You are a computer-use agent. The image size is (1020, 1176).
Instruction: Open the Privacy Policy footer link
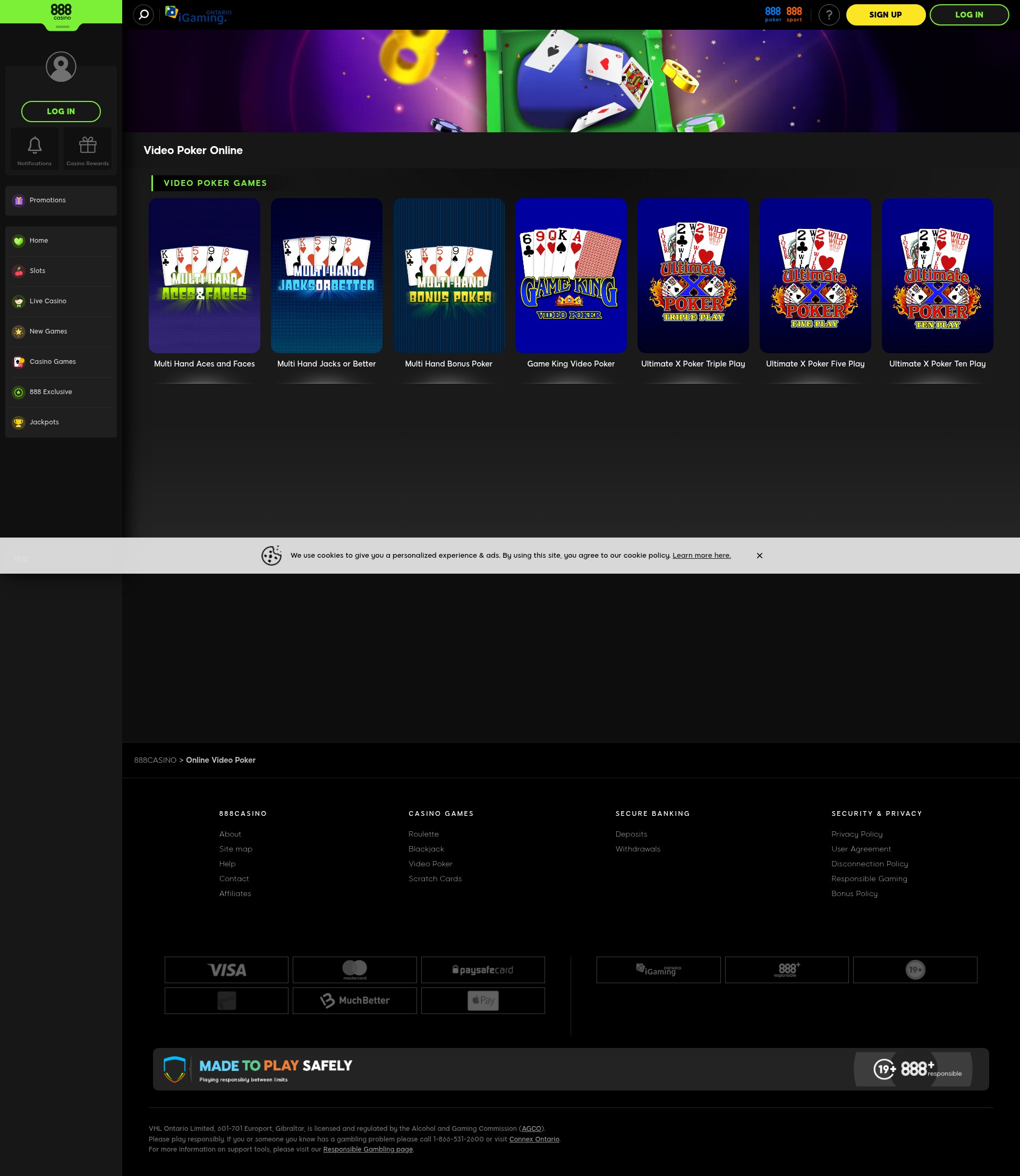856,834
